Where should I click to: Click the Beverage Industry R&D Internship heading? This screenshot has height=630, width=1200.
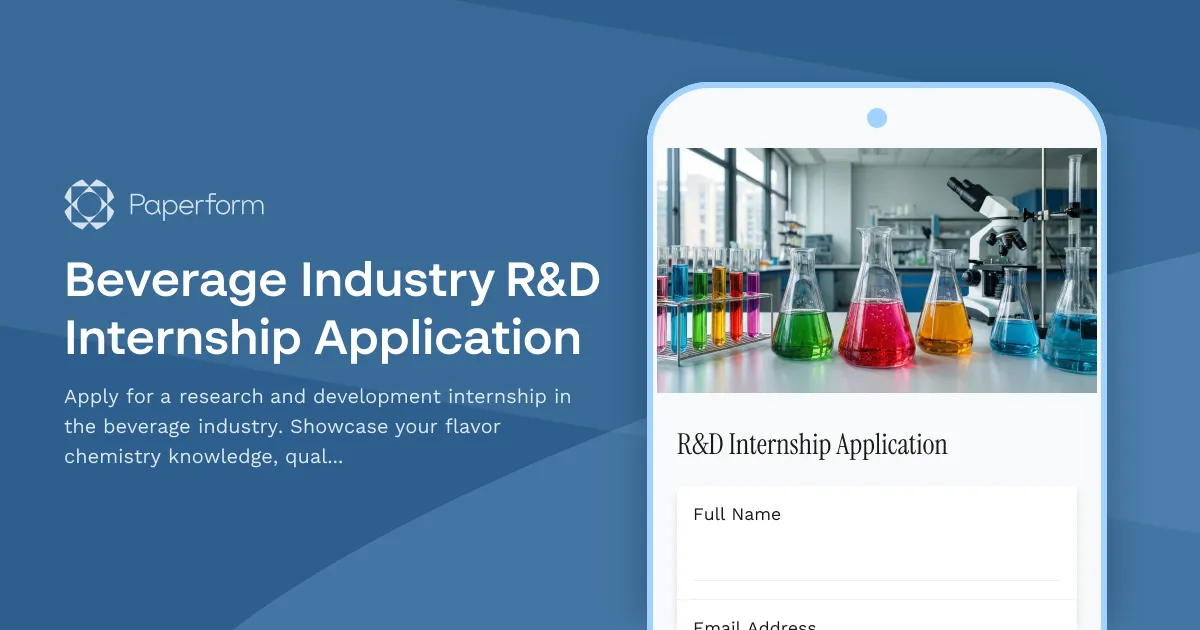(330, 310)
